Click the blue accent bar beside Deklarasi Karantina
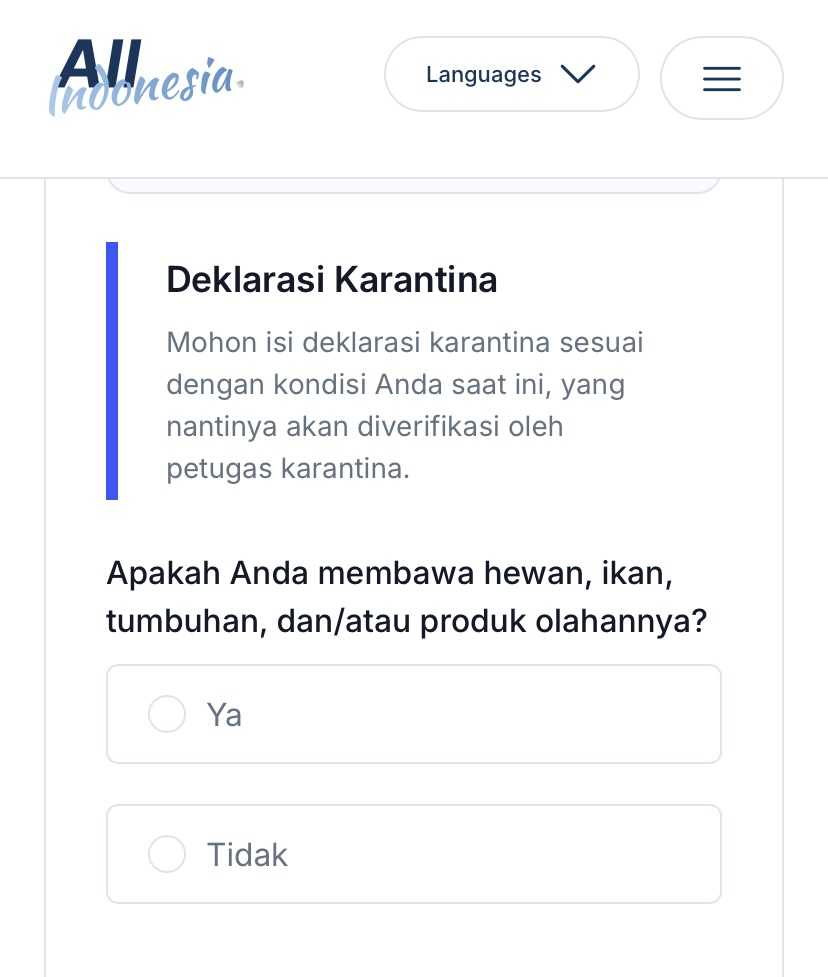The image size is (828, 977). point(112,371)
